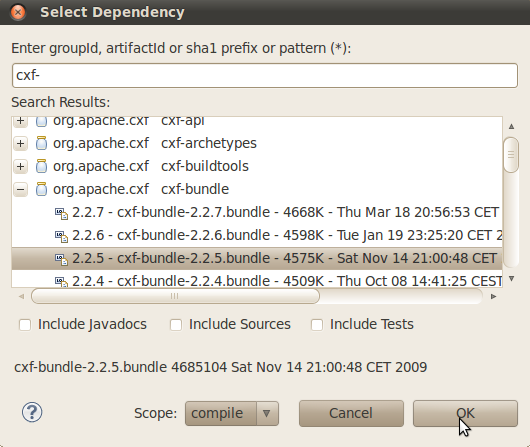Click the Scope label

point(155,413)
